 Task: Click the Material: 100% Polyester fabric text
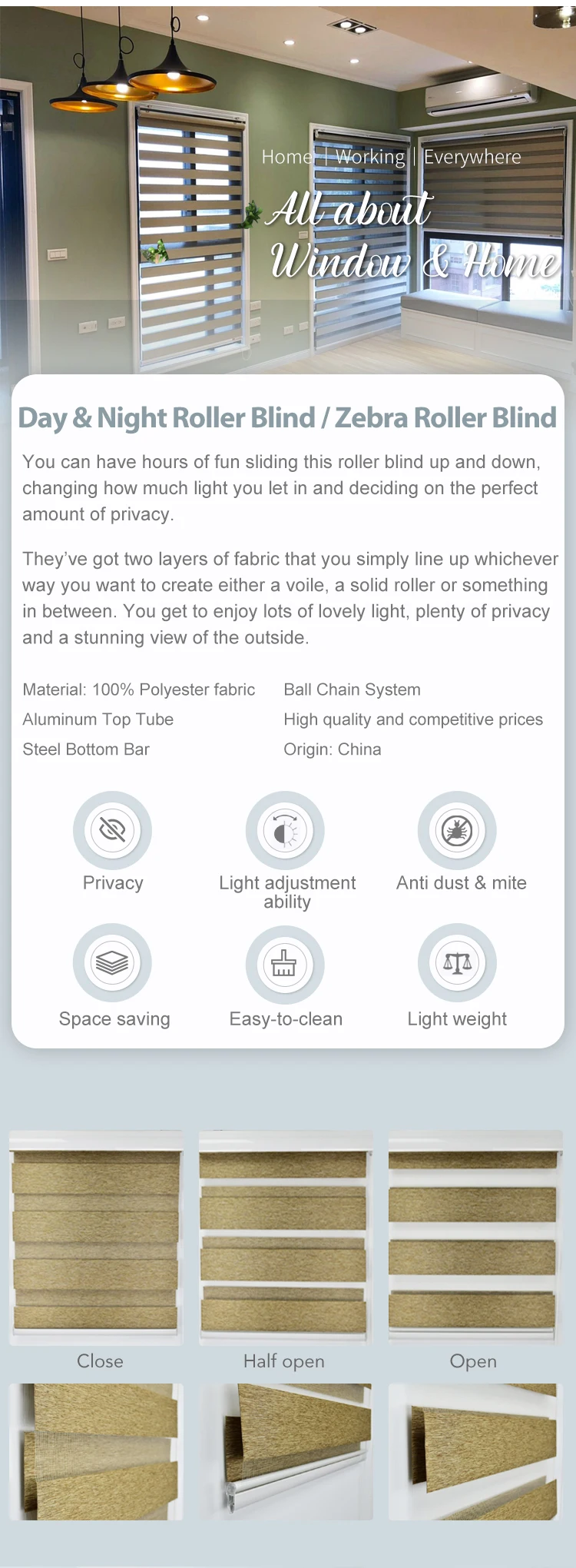(139, 689)
